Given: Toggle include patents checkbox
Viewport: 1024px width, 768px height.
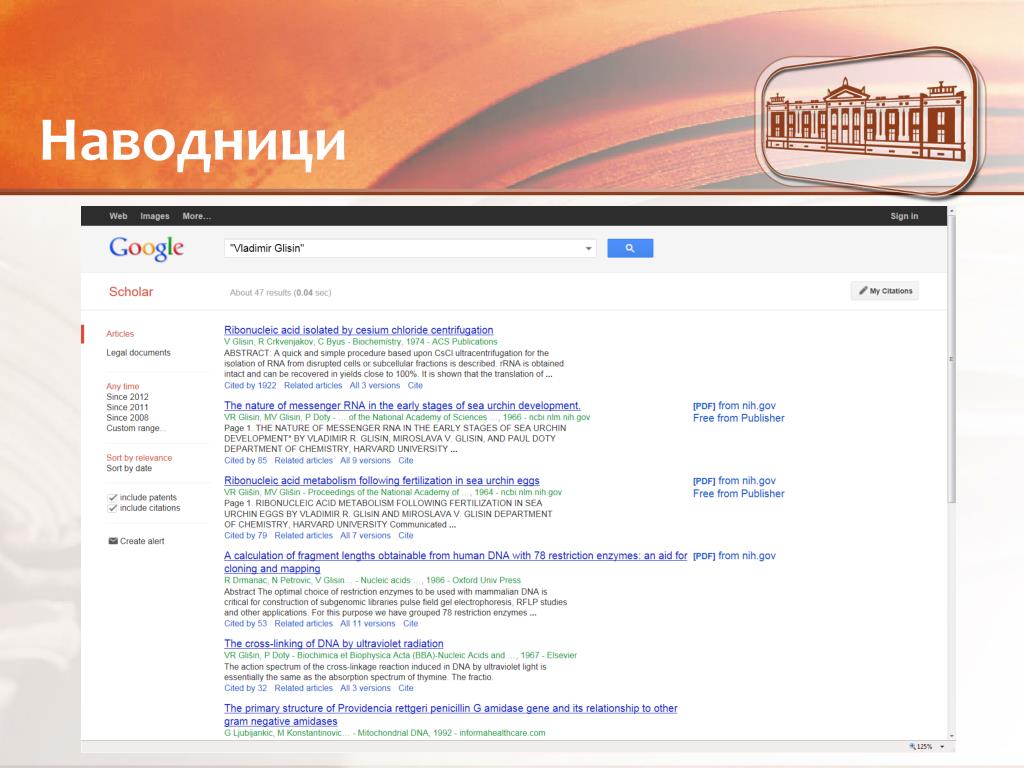Looking at the screenshot, I should [112, 498].
